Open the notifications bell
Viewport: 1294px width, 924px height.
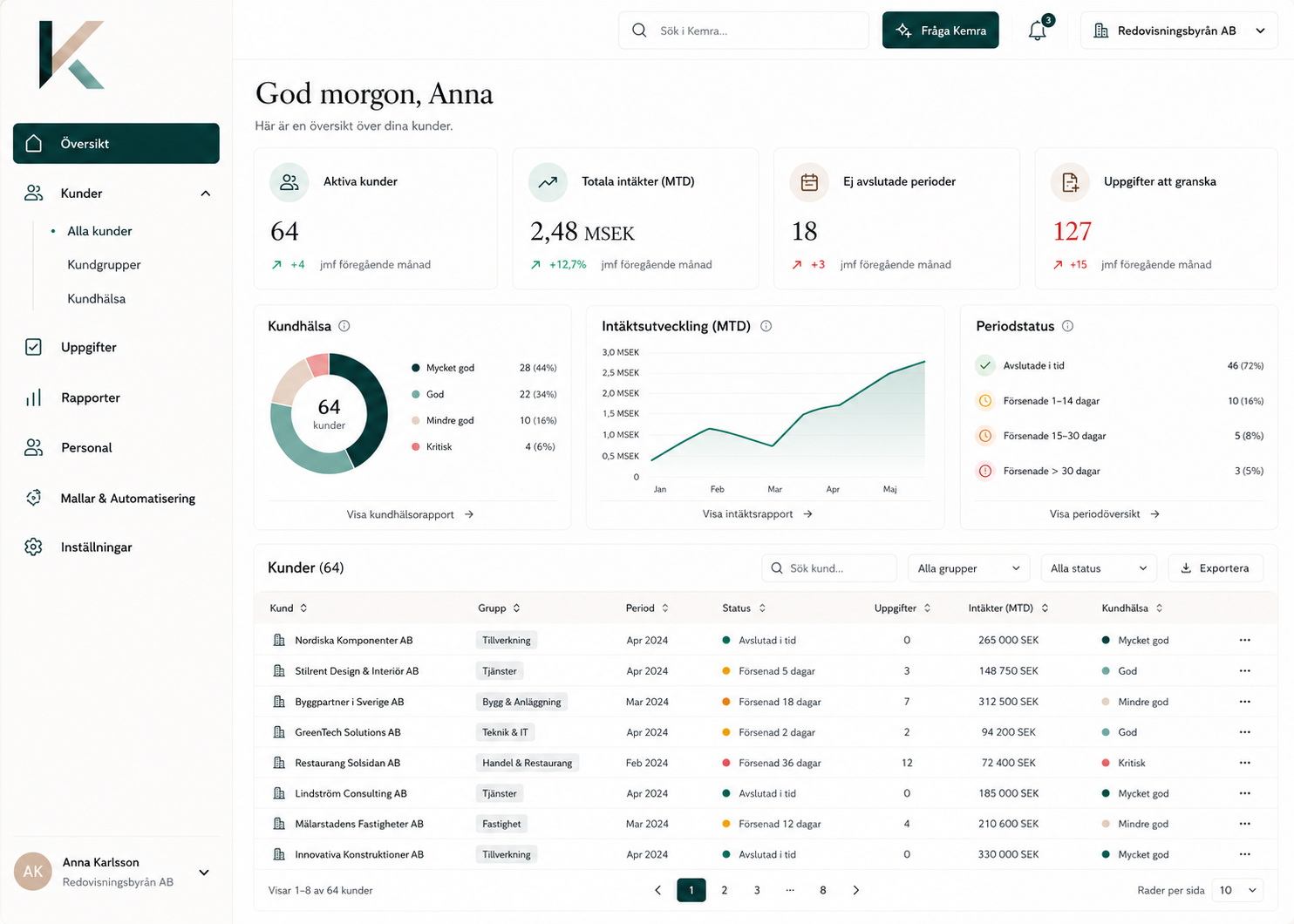click(x=1038, y=31)
